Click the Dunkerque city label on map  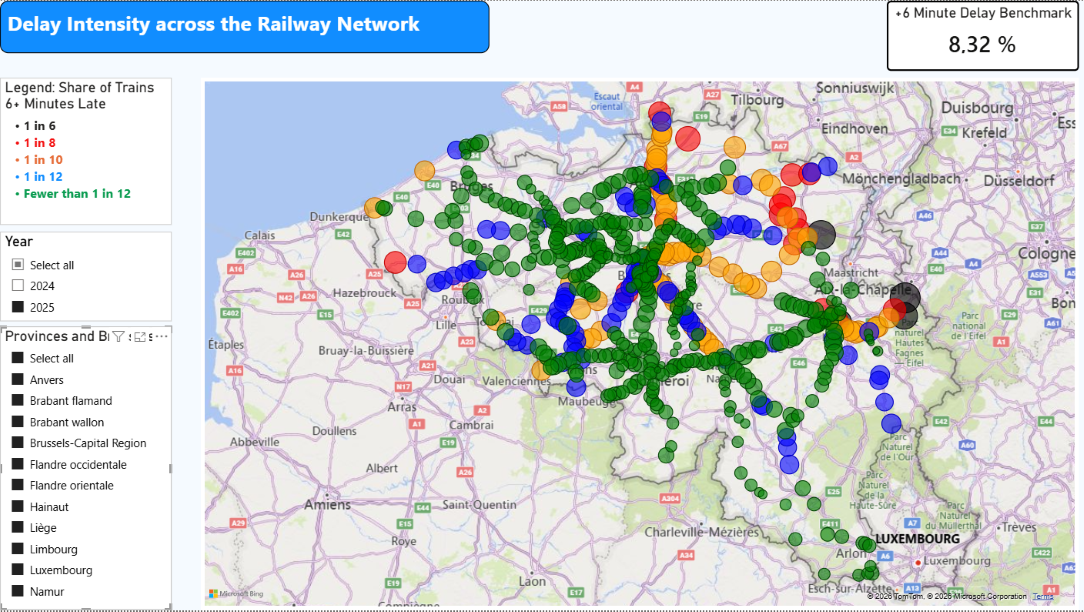point(339,216)
